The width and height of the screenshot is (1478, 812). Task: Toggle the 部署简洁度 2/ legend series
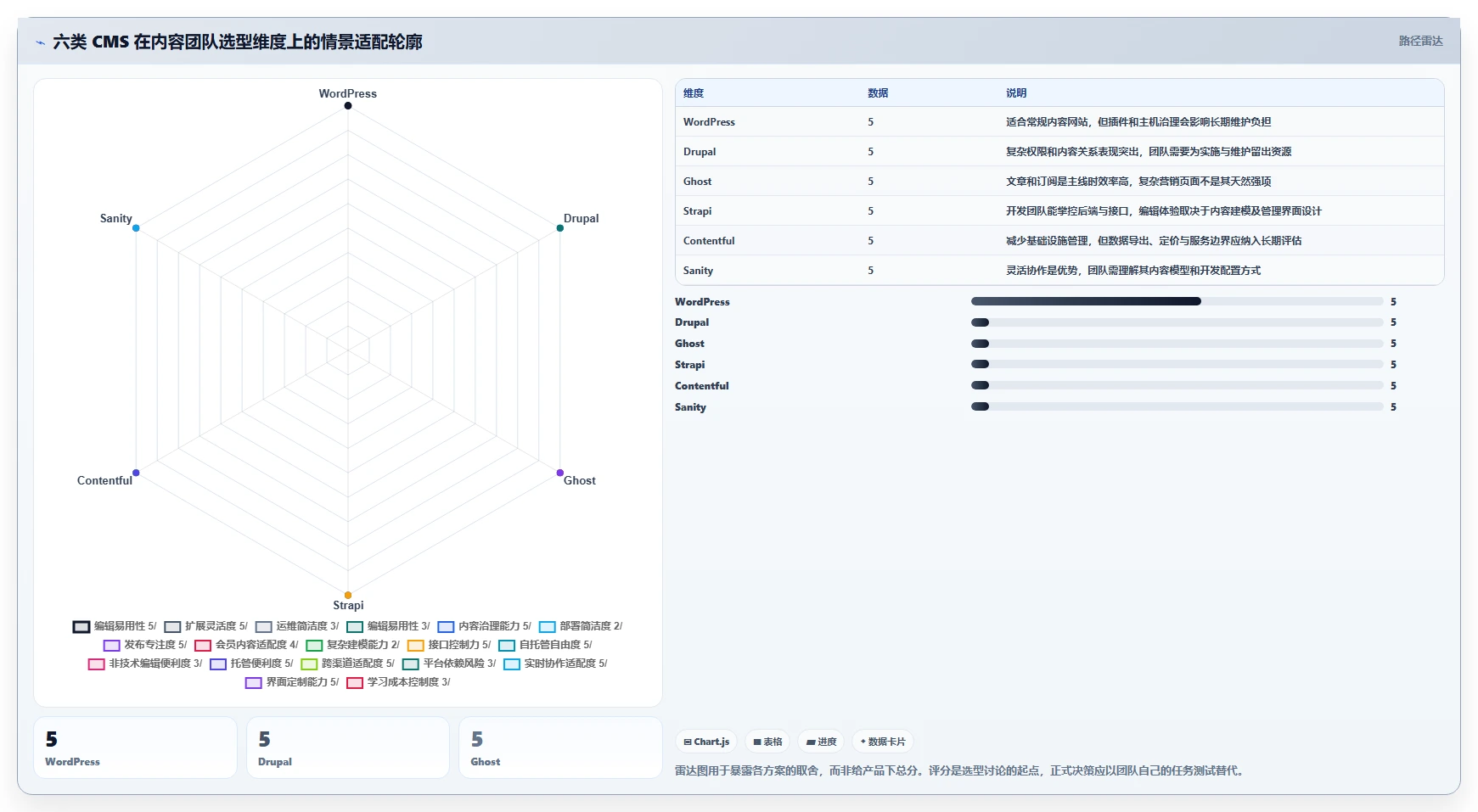coord(581,626)
